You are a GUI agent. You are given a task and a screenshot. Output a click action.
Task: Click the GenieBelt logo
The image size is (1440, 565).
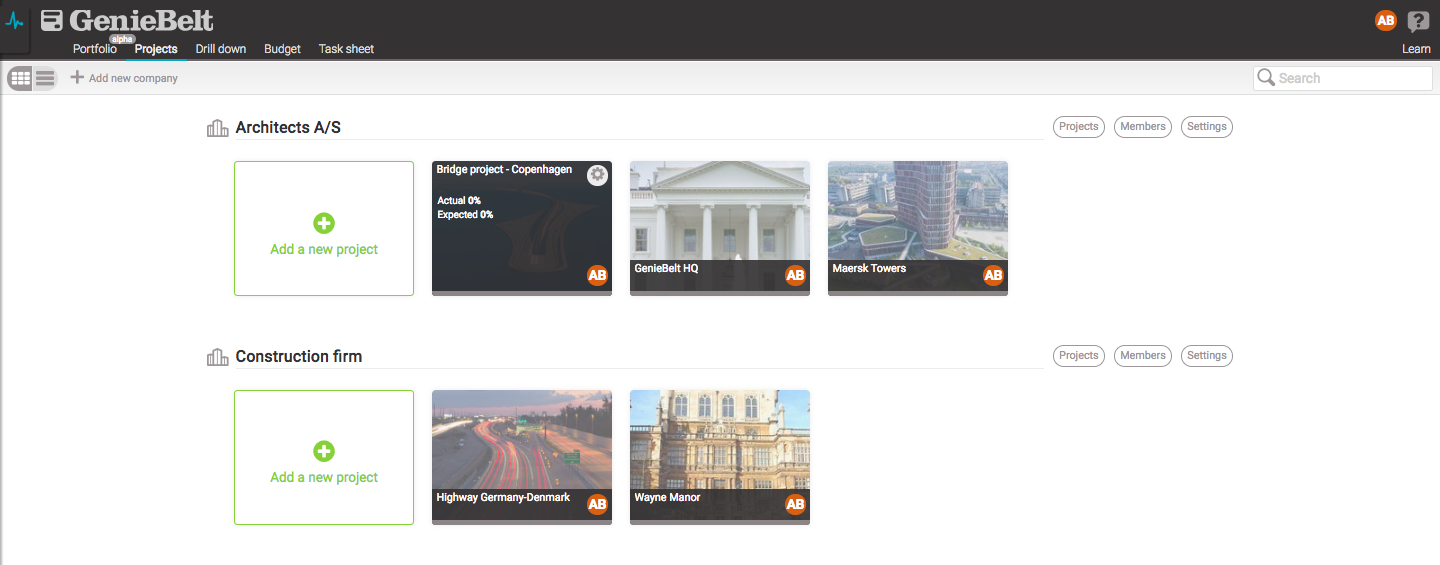pos(127,20)
